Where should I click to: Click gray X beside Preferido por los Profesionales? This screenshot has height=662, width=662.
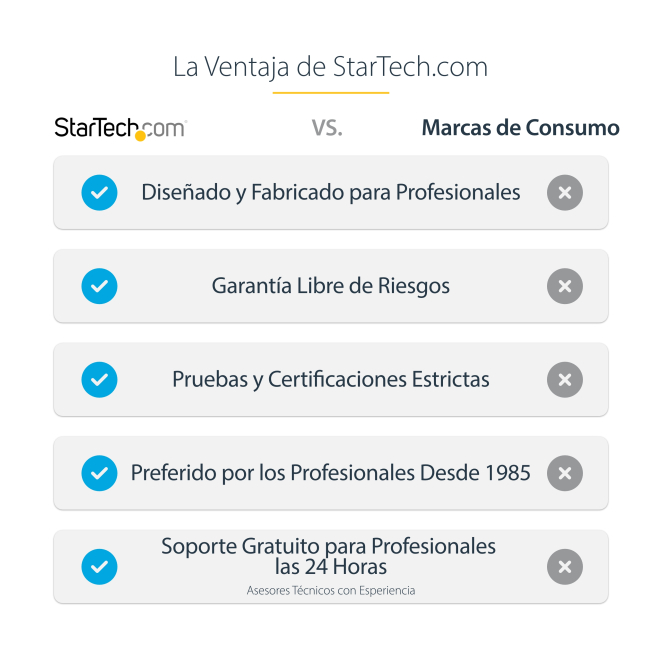[565, 473]
